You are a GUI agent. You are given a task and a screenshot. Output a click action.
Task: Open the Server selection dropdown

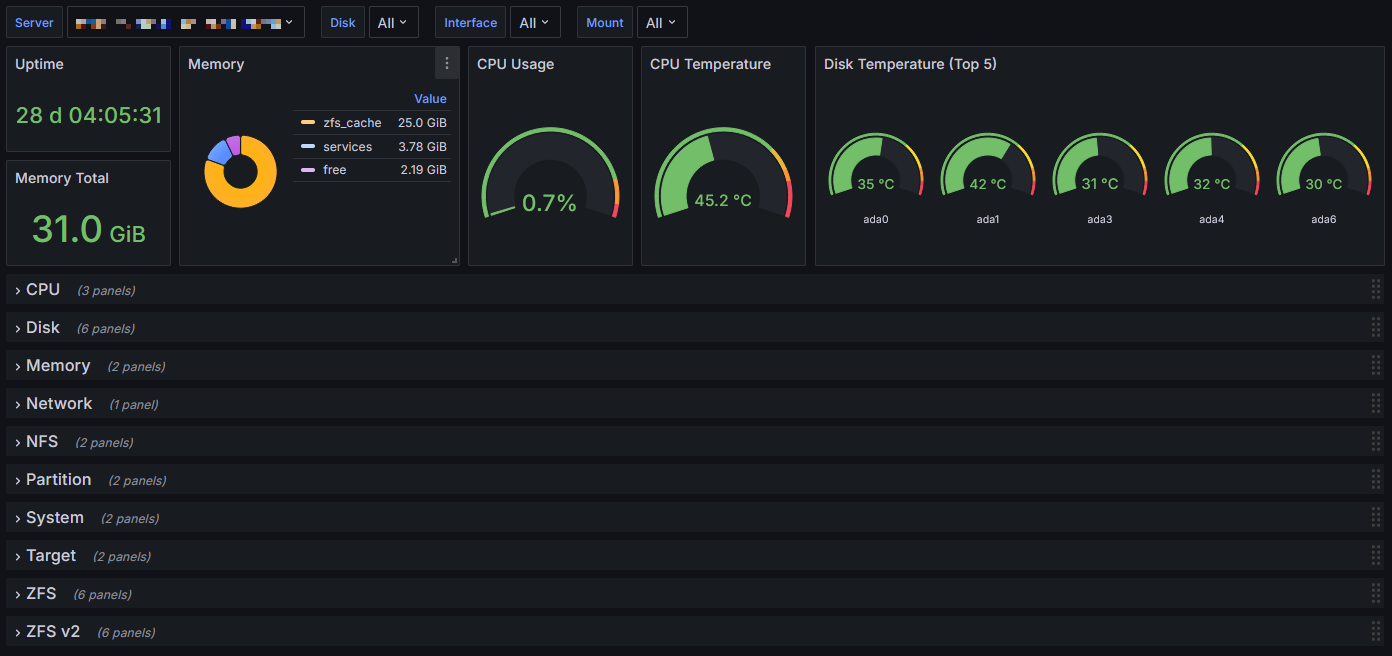tap(185, 22)
